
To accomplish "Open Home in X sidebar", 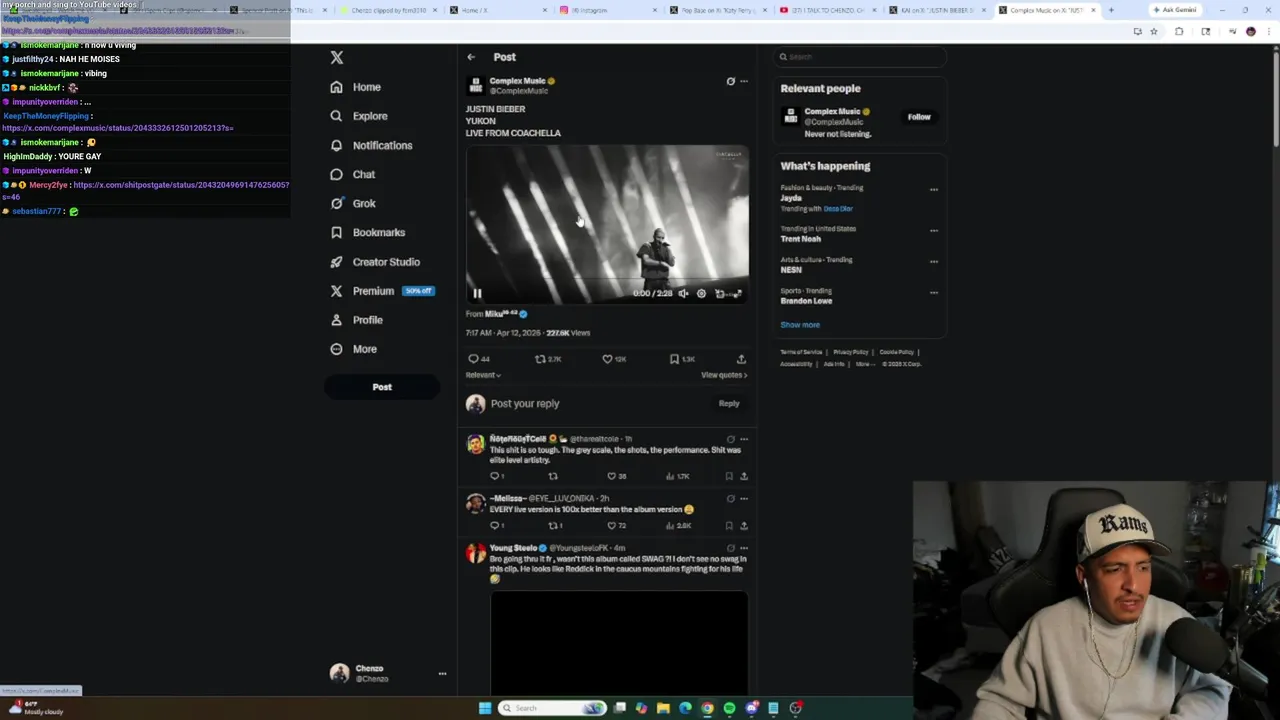I will (356, 87).
